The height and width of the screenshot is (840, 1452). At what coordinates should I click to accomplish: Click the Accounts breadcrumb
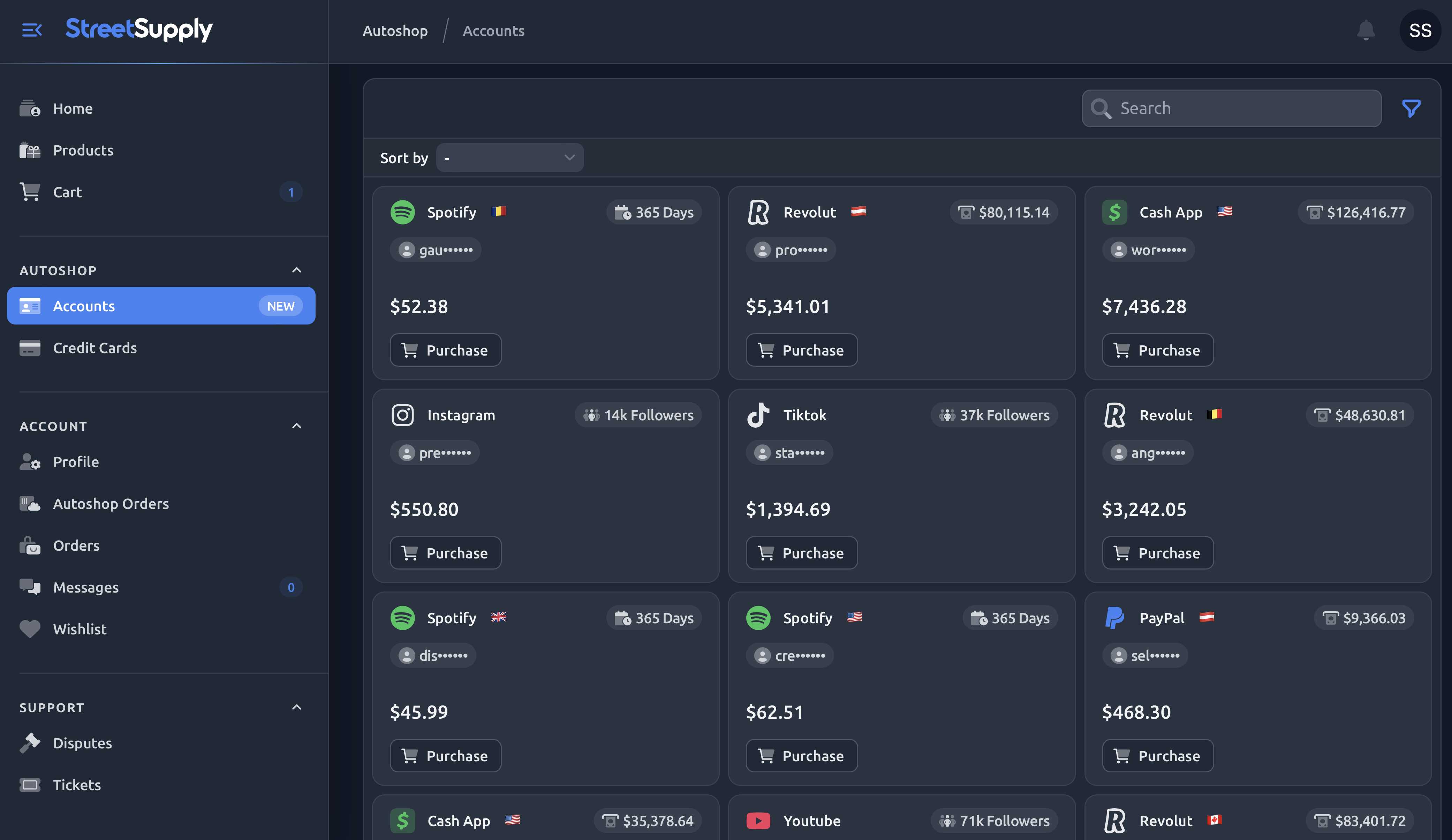(494, 31)
